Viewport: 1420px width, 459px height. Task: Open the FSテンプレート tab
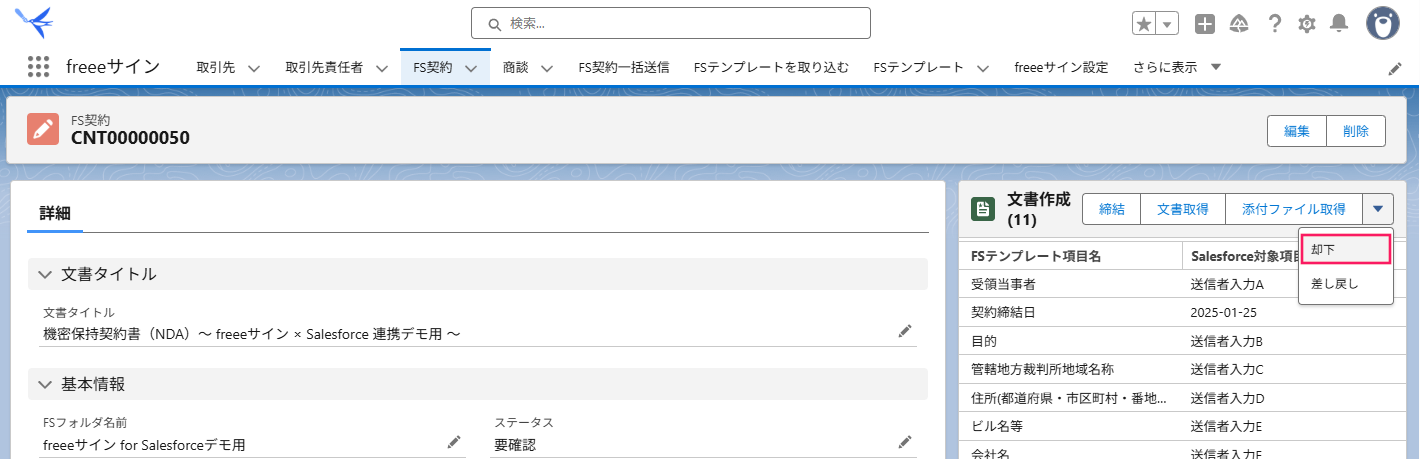(x=918, y=67)
